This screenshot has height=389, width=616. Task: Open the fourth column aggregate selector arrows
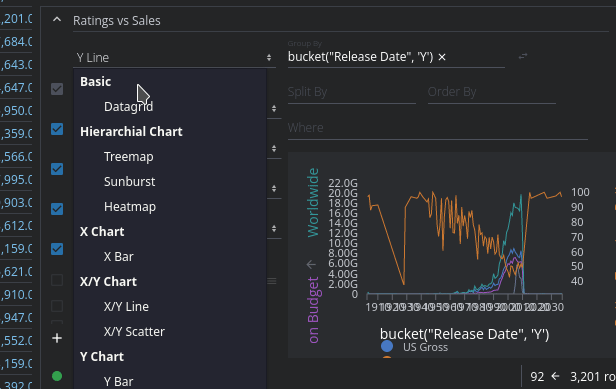click(274, 228)
